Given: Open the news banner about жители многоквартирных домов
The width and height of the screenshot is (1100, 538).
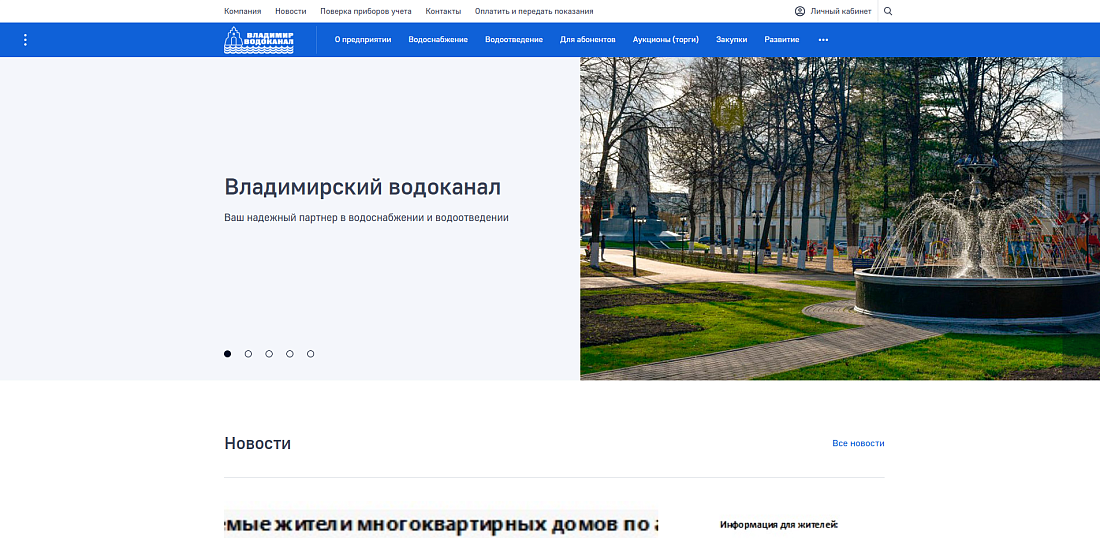Looking at the screenshot, I should click(x=441, y=524).
